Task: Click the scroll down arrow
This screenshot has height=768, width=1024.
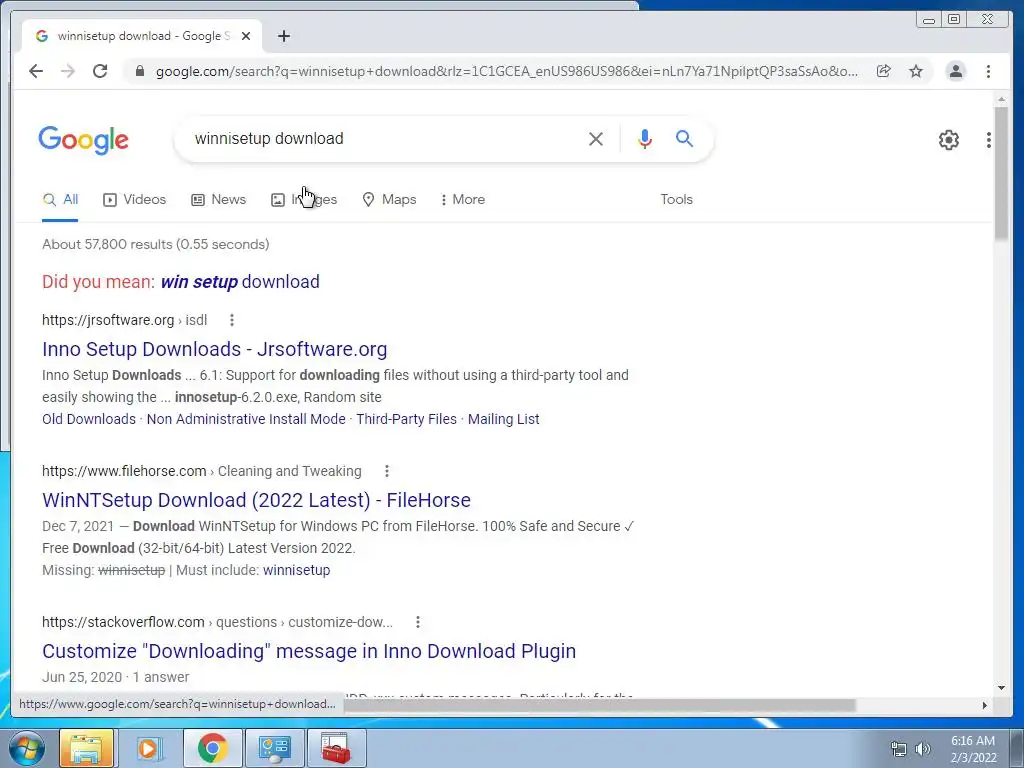Action: 1001,687
